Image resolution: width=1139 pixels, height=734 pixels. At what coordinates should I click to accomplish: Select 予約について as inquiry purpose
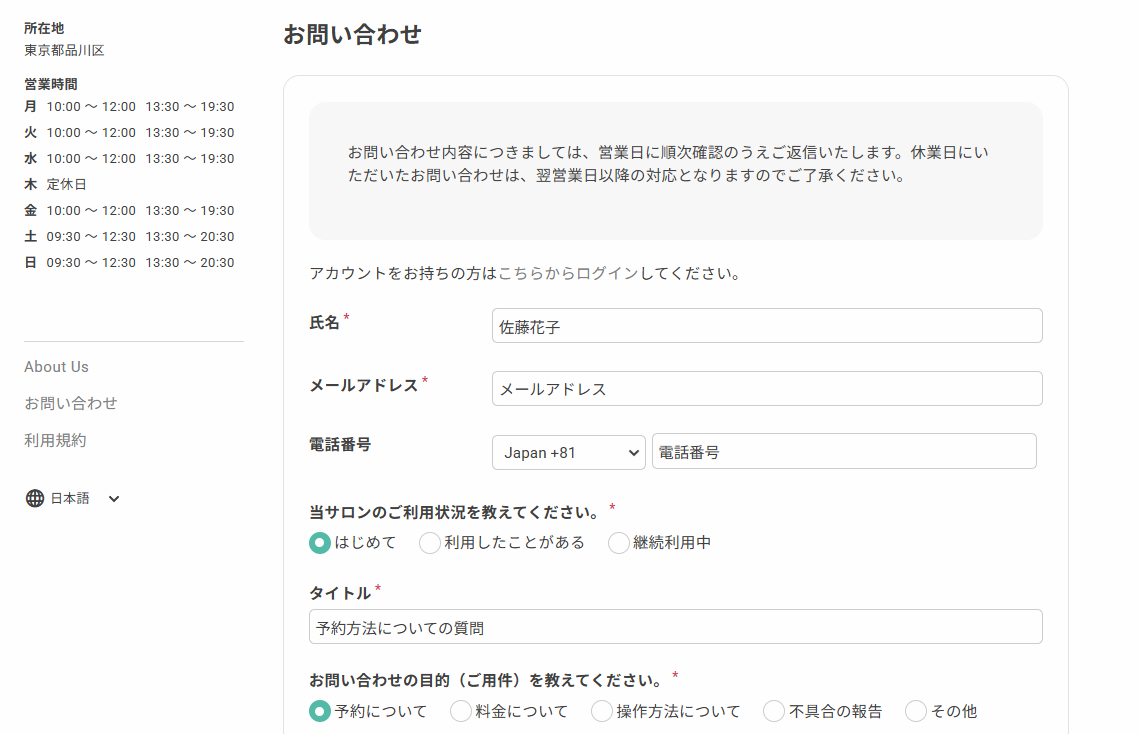coord(320,711)
